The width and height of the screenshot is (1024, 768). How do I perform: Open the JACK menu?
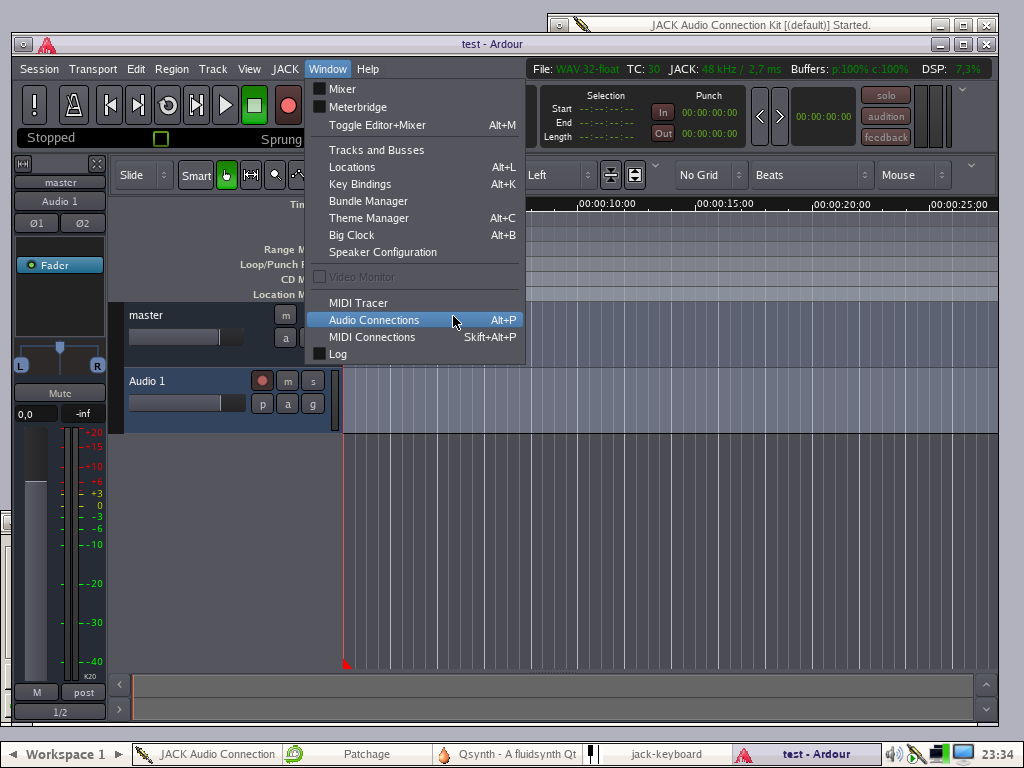coord(285,69)
